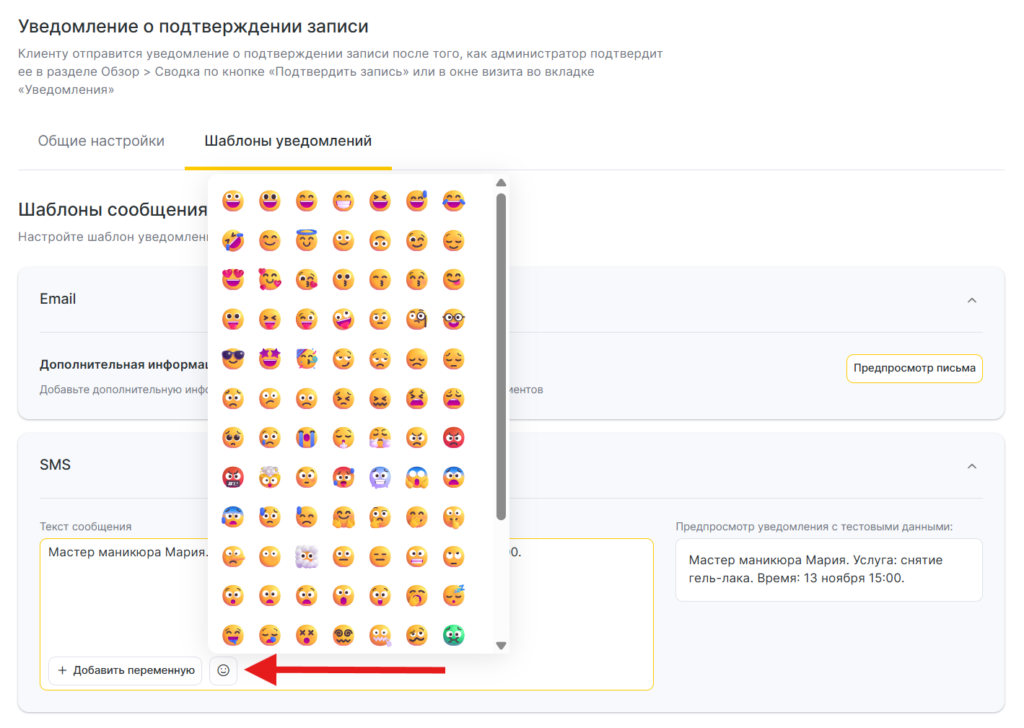The width and height of the screenshot is (1024, 728).
Task: Insert the exploding head emoji
Action: pos(269,477)
